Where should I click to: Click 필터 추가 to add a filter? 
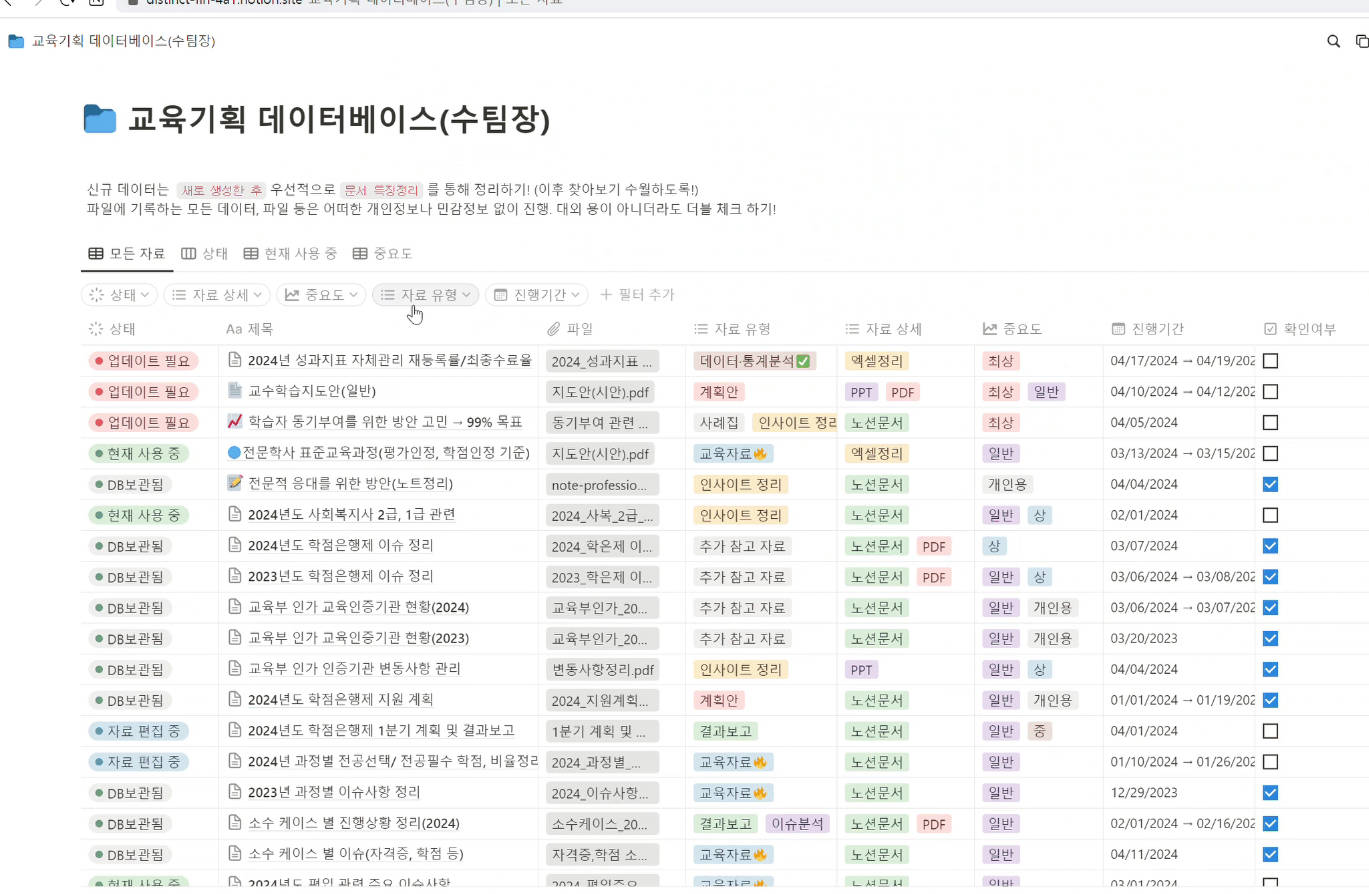tap(637, 295)
